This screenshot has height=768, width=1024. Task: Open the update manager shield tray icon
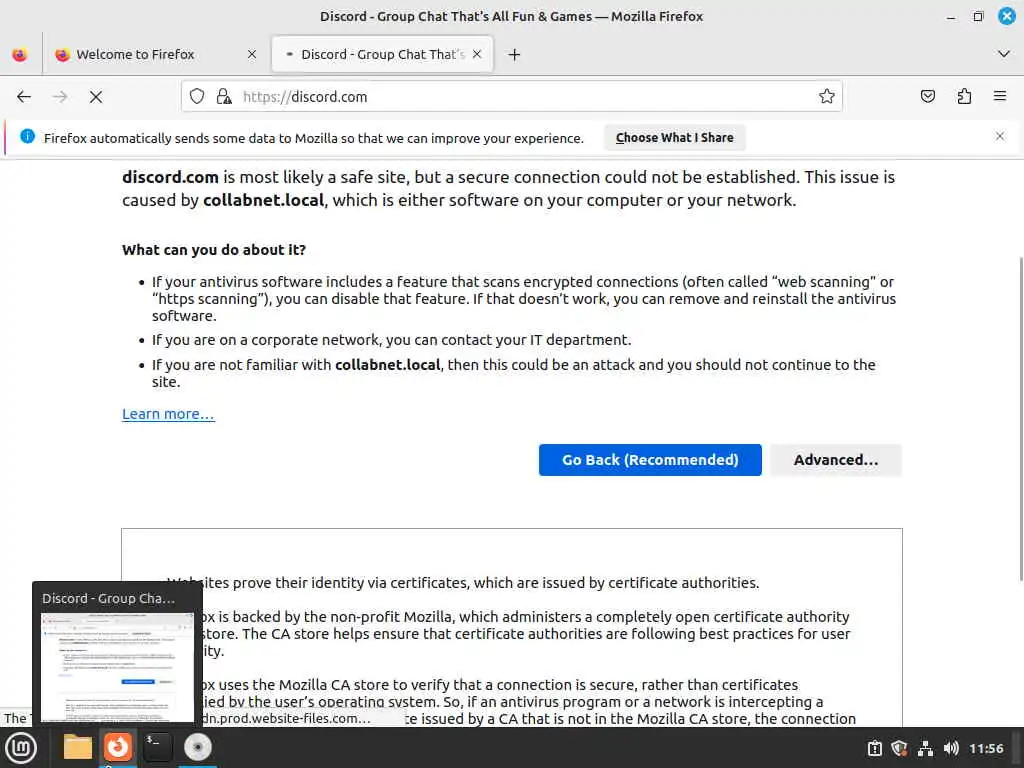click(899, 748)
